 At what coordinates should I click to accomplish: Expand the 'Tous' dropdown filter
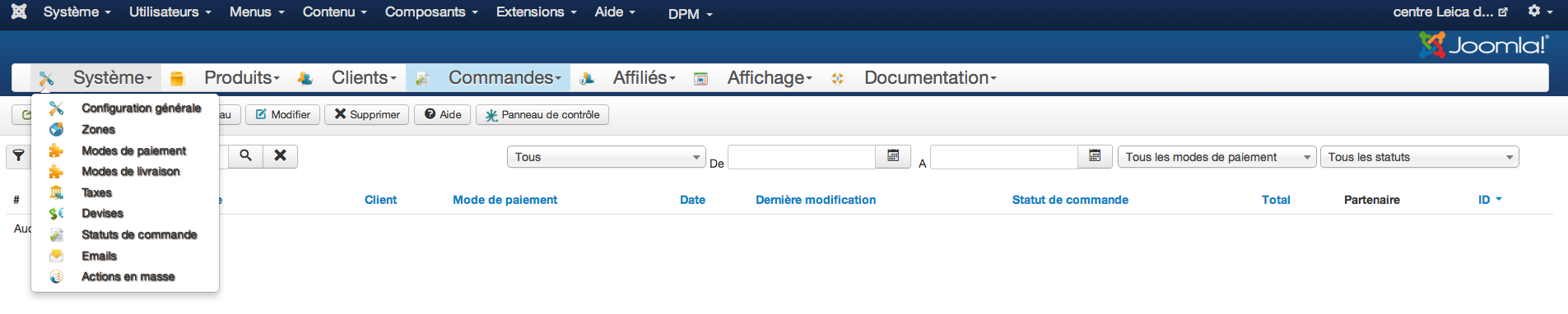coord(607,157)
